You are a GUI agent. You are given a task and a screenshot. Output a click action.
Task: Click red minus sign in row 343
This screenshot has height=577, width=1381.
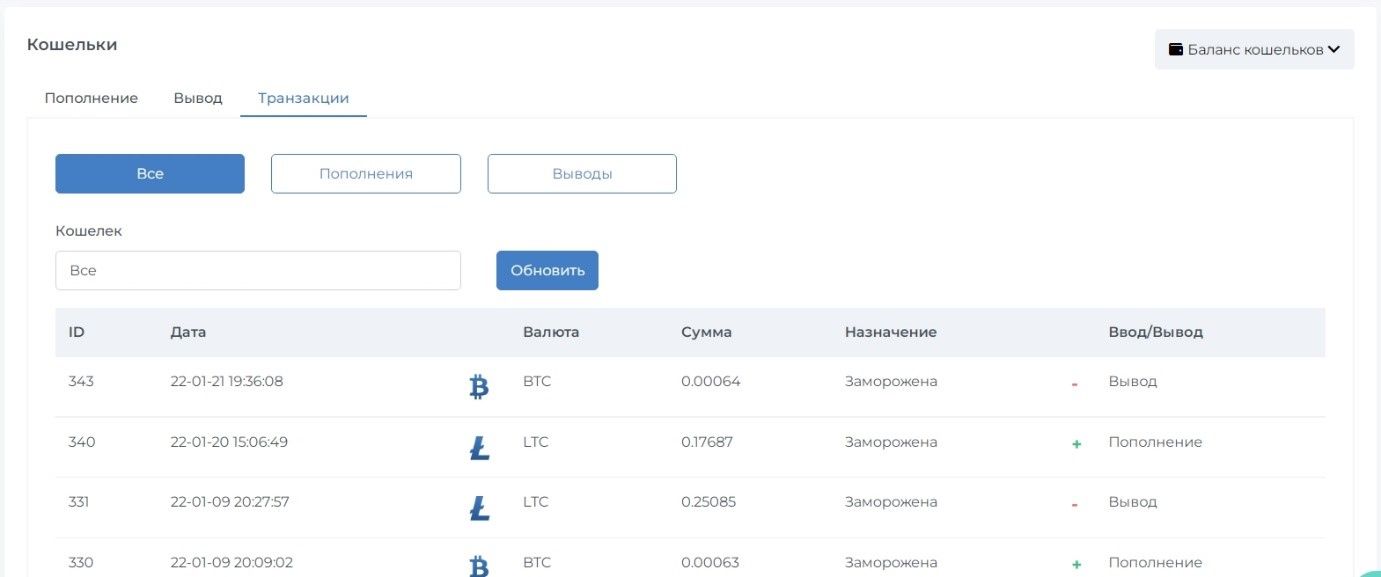(1074, 384)
